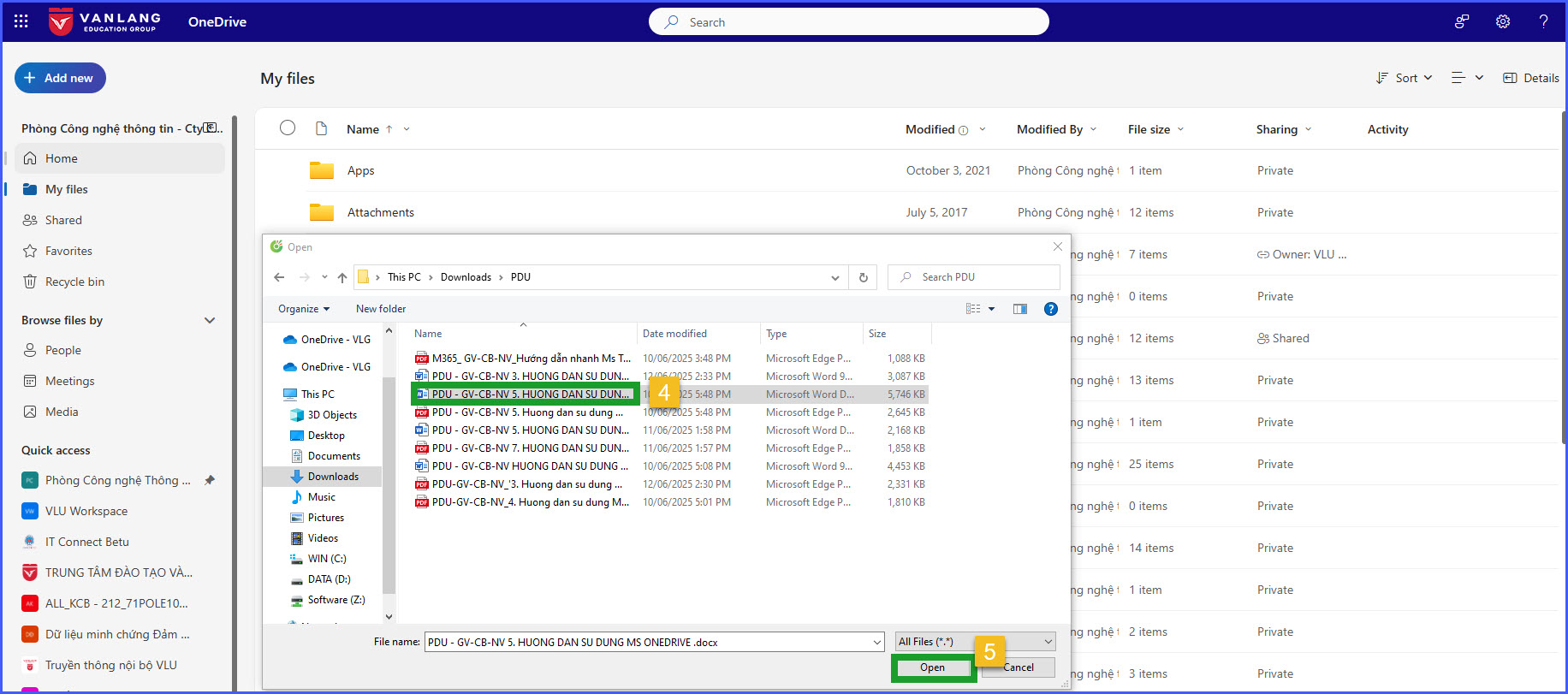Select Documents in navigation tree
1568x694 pixels.
coord(334,455)
